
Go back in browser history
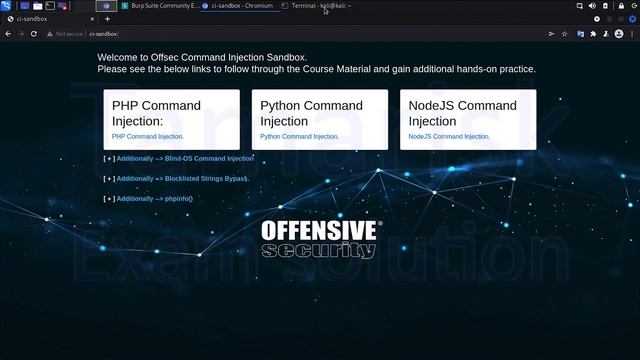8,34
